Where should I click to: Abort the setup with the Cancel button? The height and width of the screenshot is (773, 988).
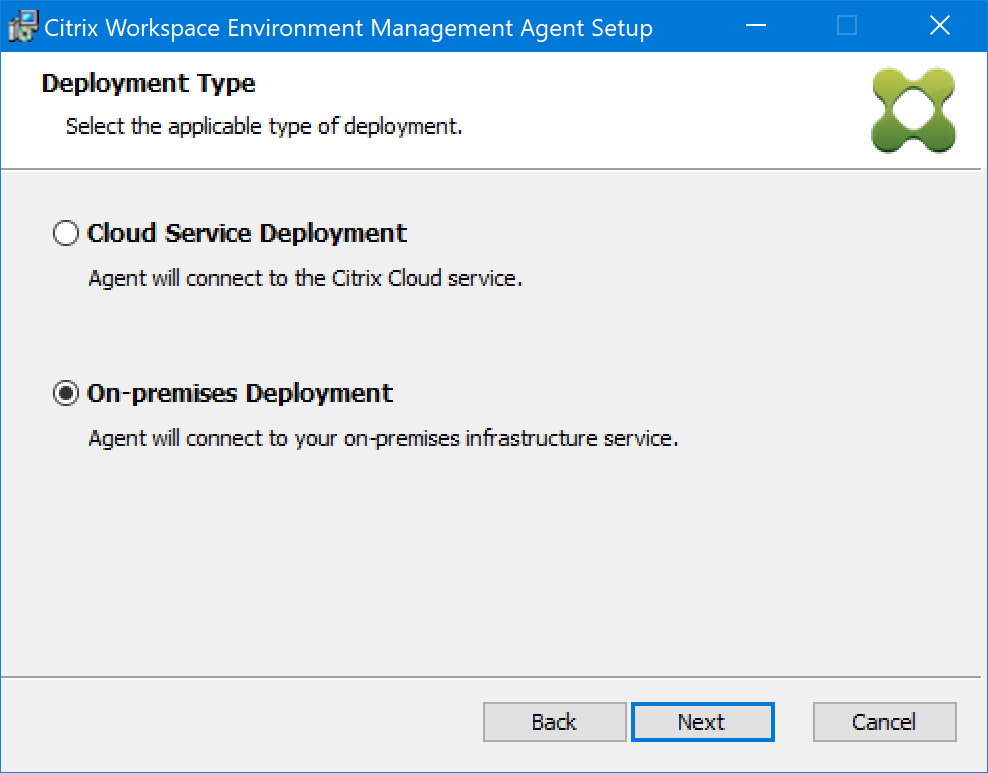click(x=884, y=722)
